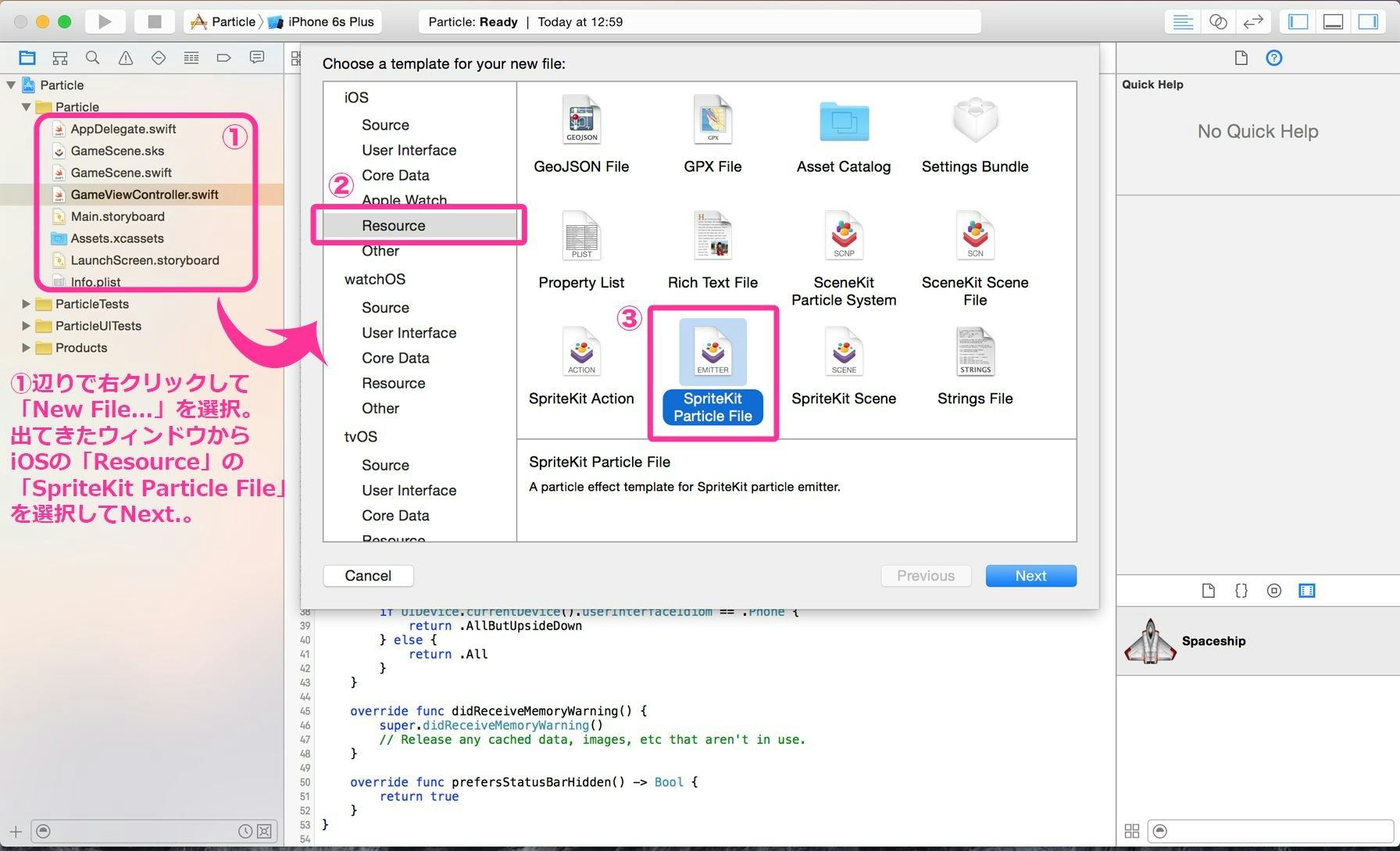This screenshot has height=851, width=1400.
Task: Collapse the Particle project root
Action: pyautogui.click(x=11, y=85)
